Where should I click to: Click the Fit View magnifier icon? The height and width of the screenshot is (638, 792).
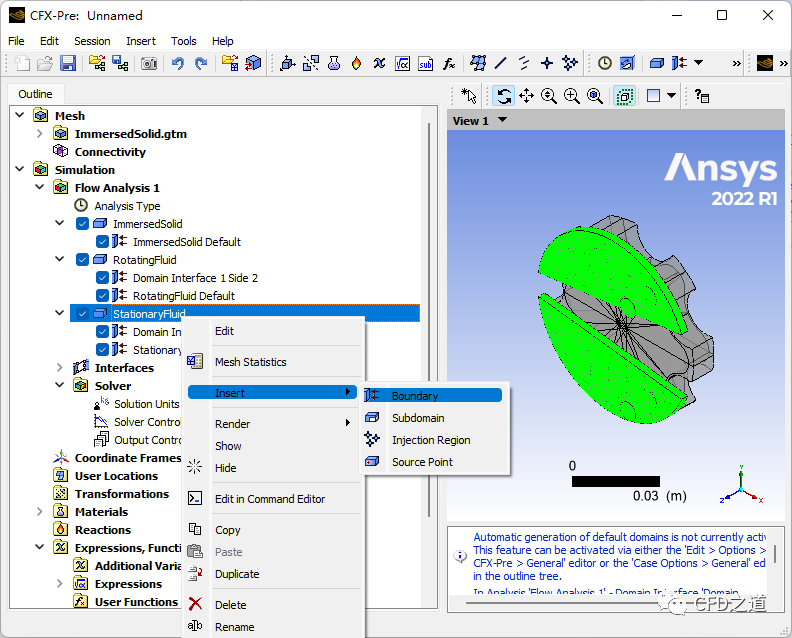[x=595, y=95]
